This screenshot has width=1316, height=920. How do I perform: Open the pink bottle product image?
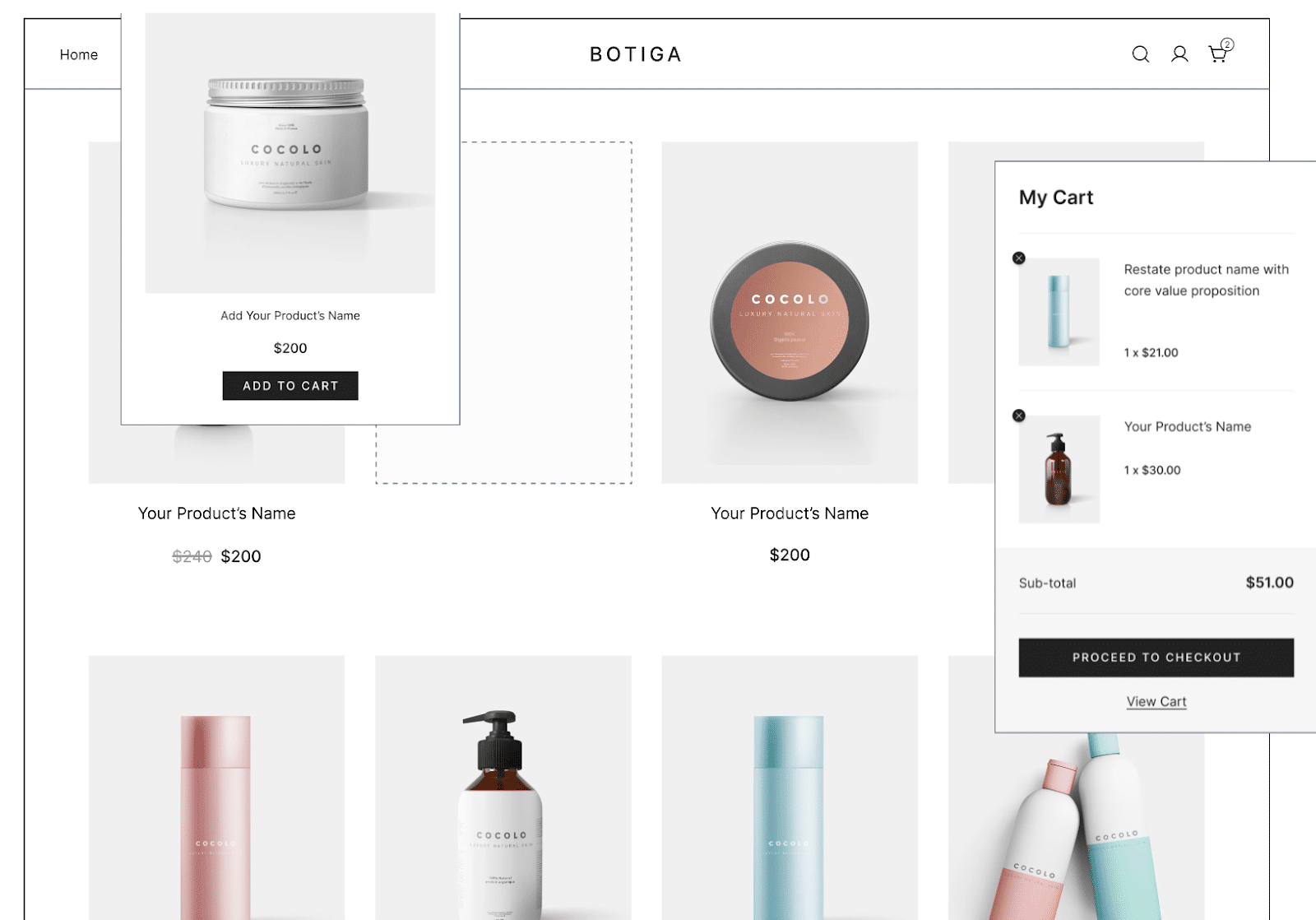[217, 788]
